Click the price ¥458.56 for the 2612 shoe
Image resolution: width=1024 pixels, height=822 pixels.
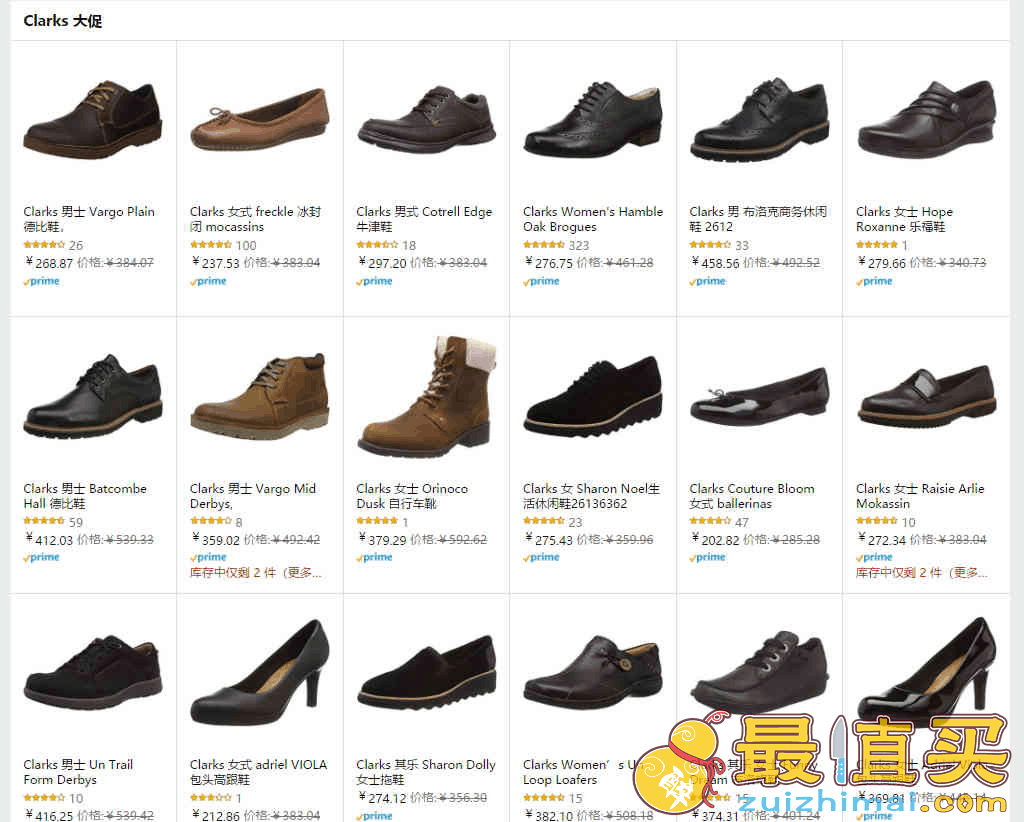click(715, 263)
